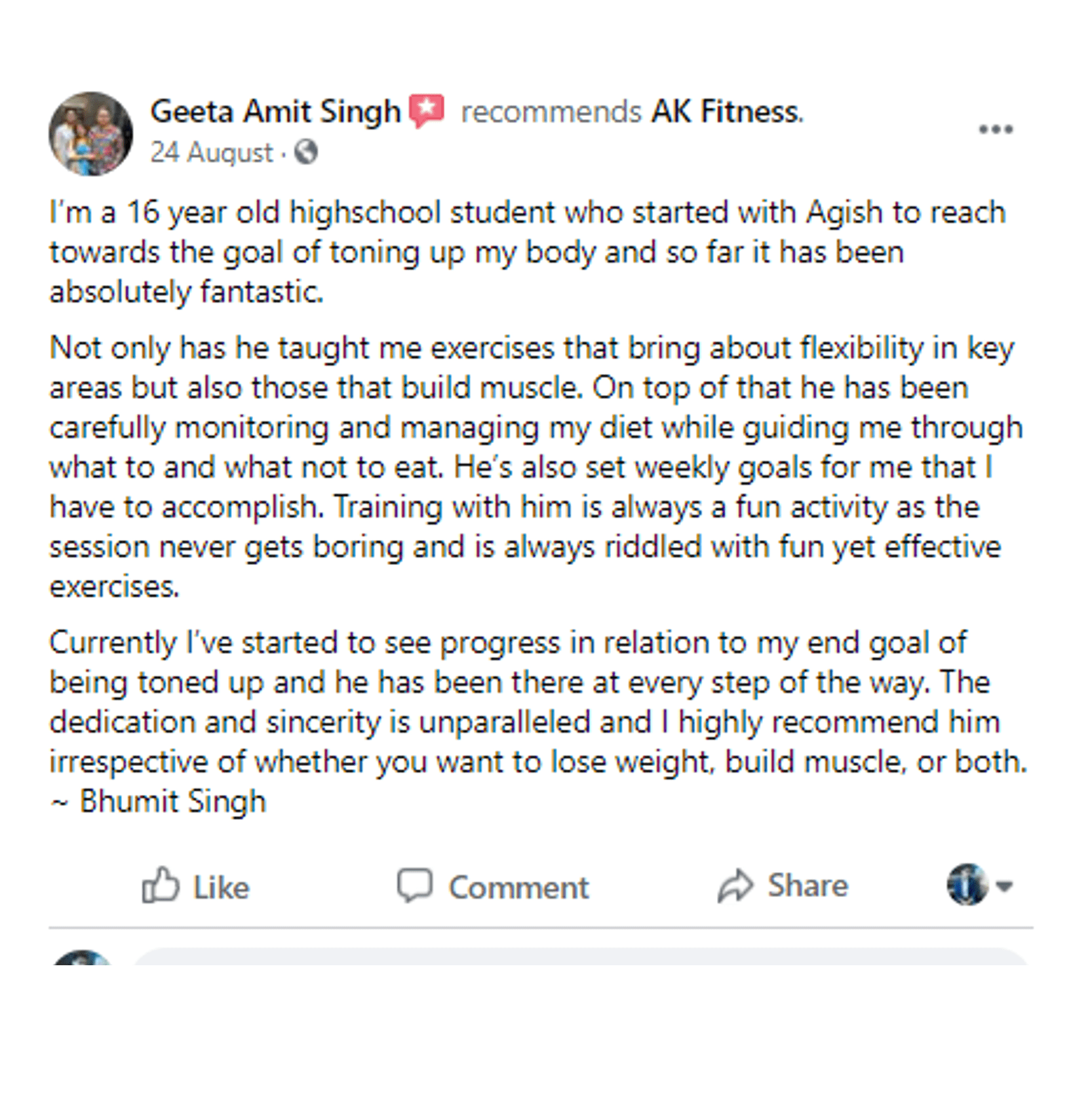The image size is (1092, 1114).
Task: Expand the dropdown arrow beside the small avatar
Action: click(1004, 886)
